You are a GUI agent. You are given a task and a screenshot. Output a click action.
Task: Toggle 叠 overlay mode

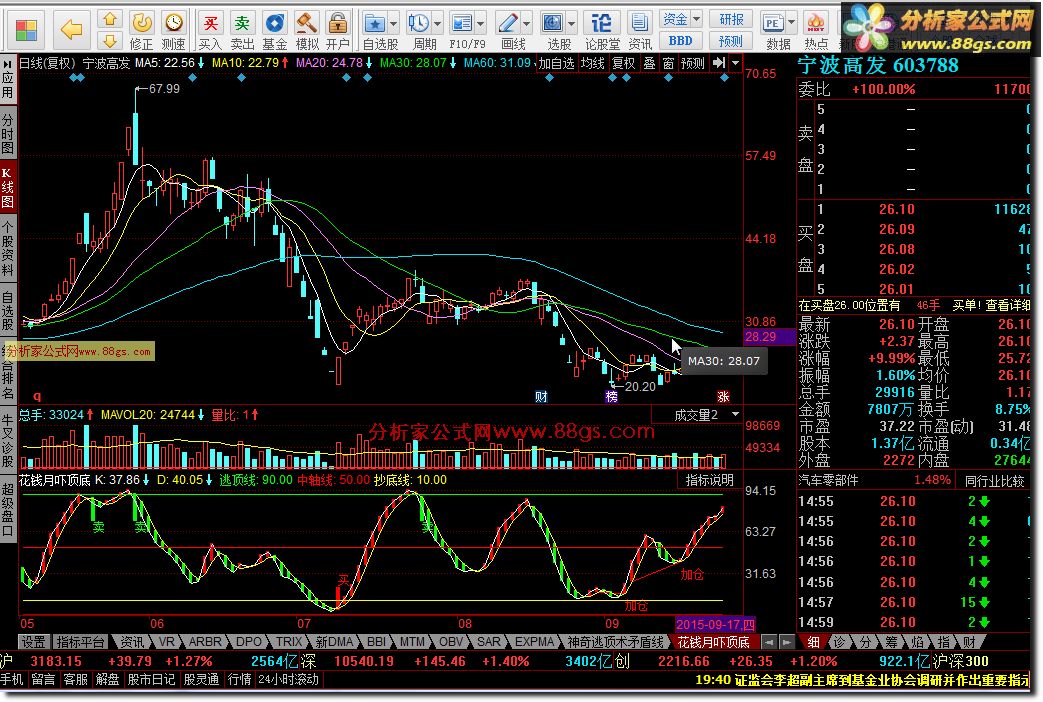649,63
